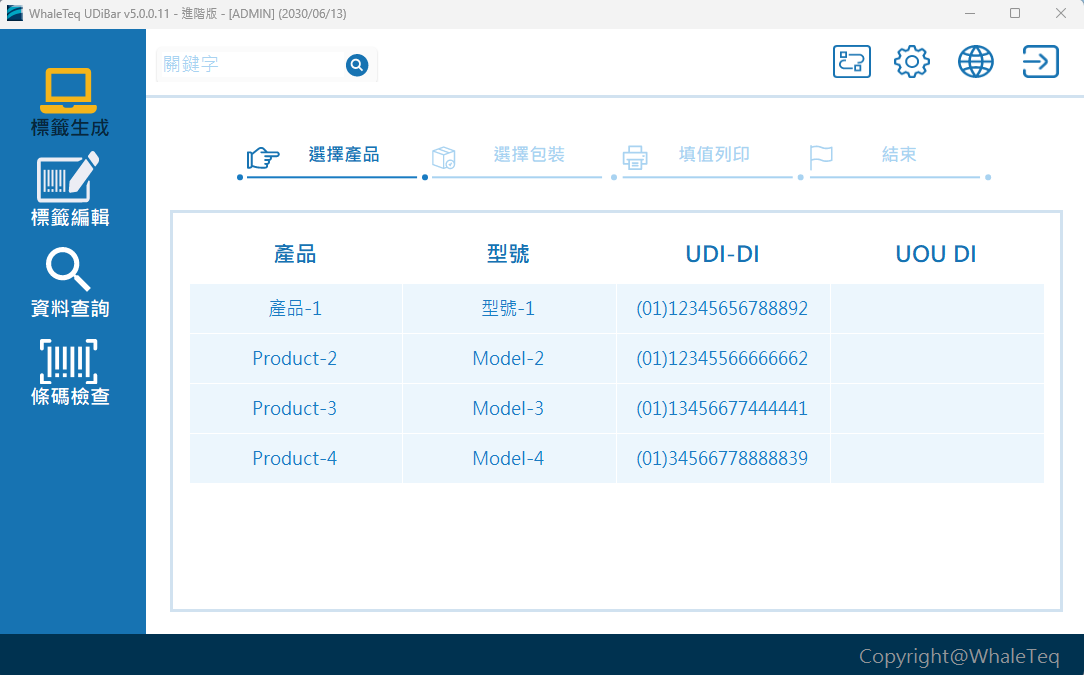
Task: Open 標籤編輯 label editing icon
Action: coord(68,177)
